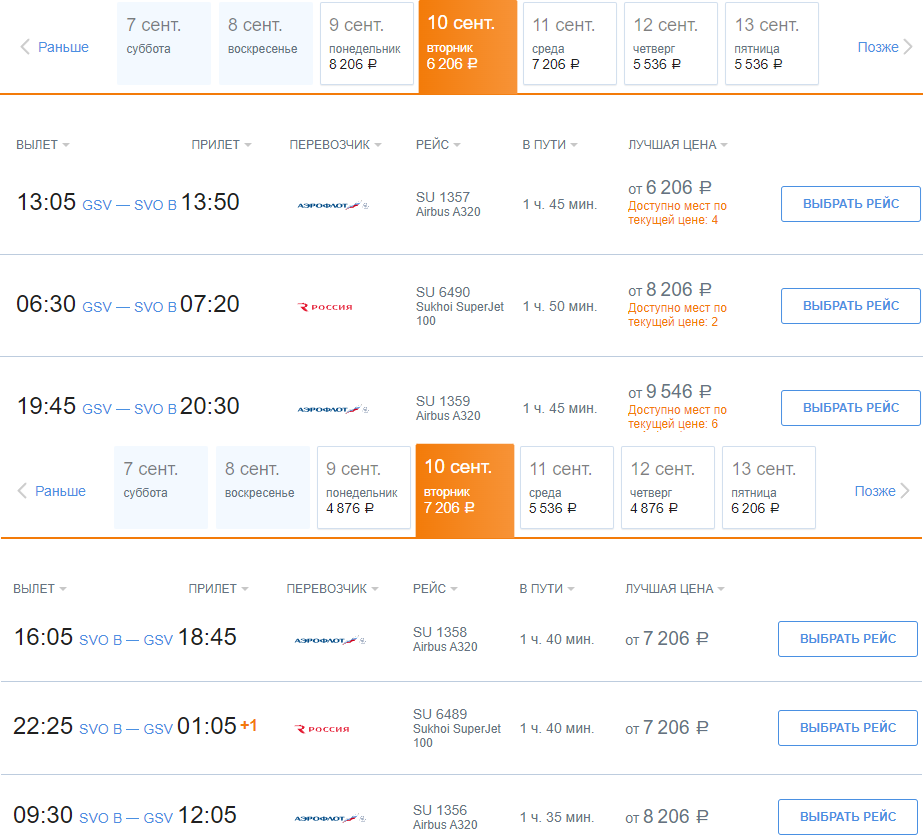This screenshot has height=839, width=923.
Task: Click left chevron beside return Раньше
Action: [22, 491]
